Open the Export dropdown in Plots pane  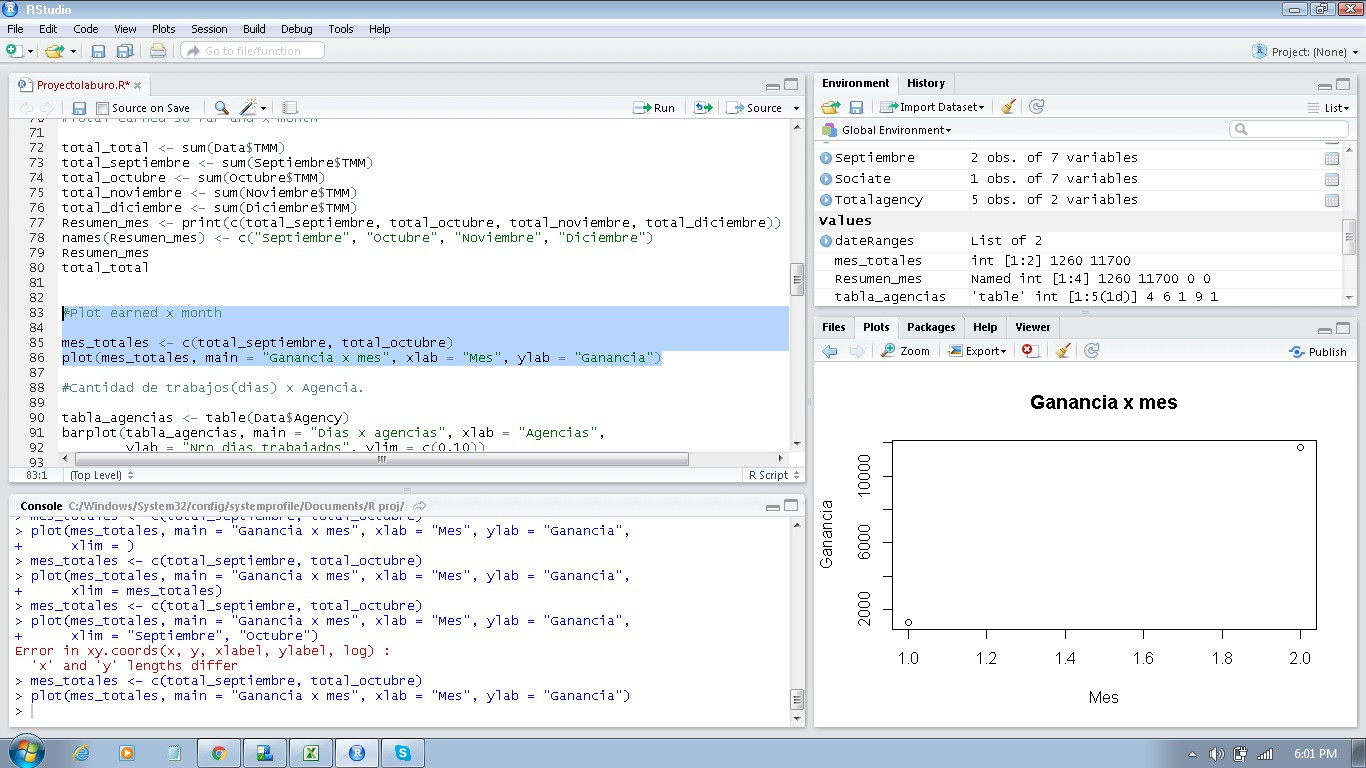click(977, 351)
